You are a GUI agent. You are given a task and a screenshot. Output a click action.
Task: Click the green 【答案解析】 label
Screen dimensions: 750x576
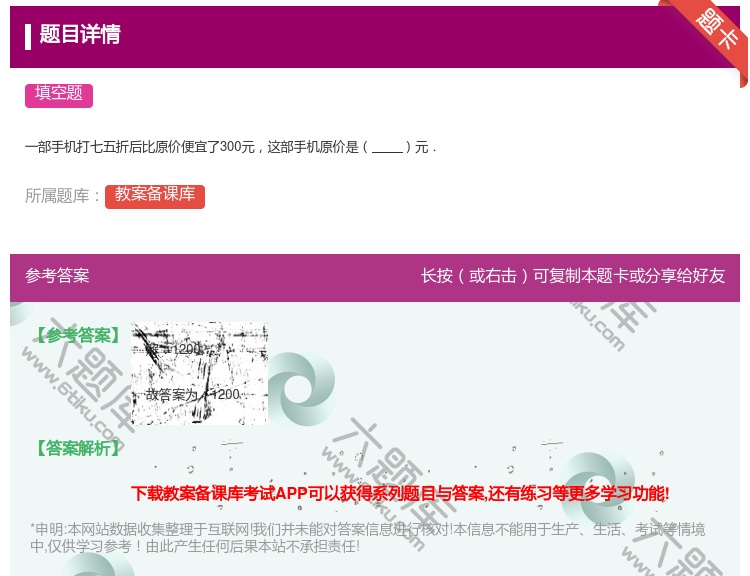click(x=78, y=448)
